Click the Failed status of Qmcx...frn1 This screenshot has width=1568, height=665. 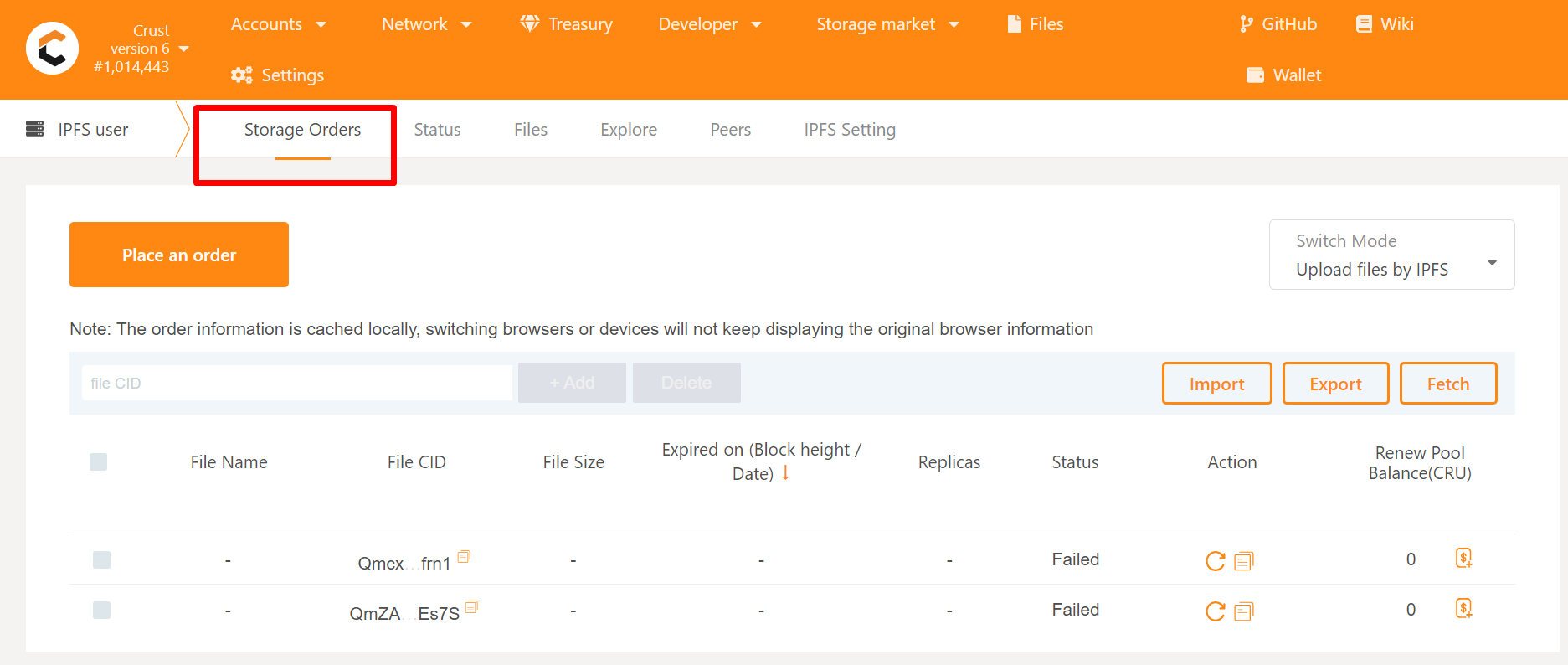(1075, 559)
